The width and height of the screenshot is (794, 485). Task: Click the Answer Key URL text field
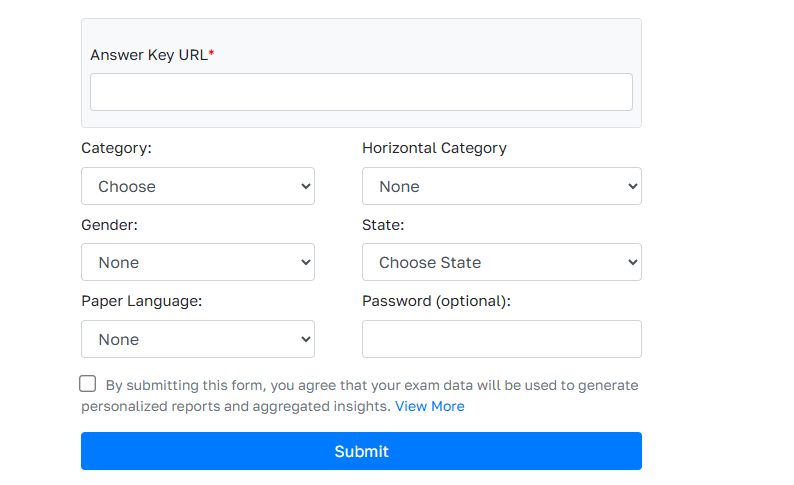point(361,92)
